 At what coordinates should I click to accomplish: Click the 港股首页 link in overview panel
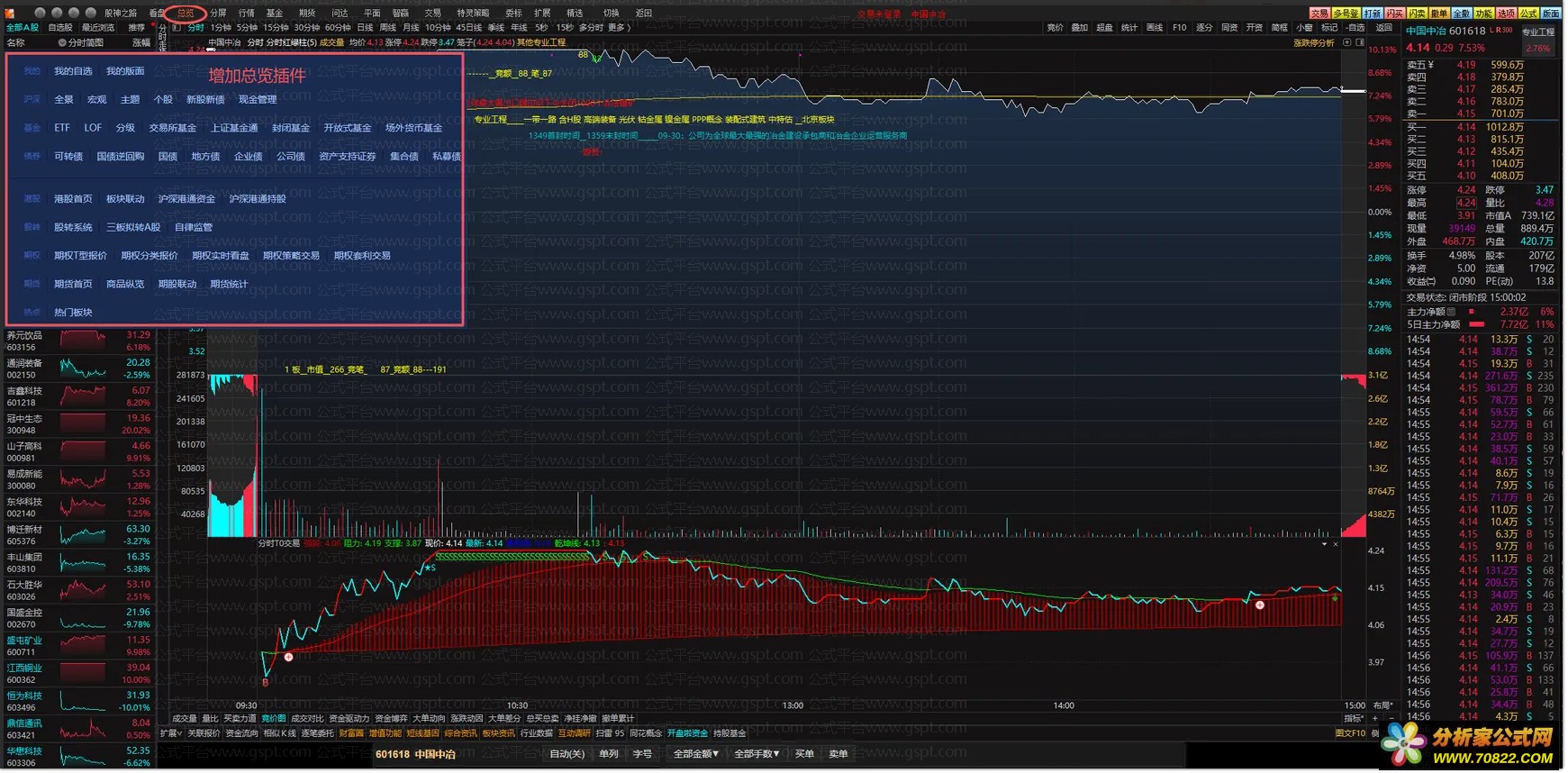[x=73, y=199]
